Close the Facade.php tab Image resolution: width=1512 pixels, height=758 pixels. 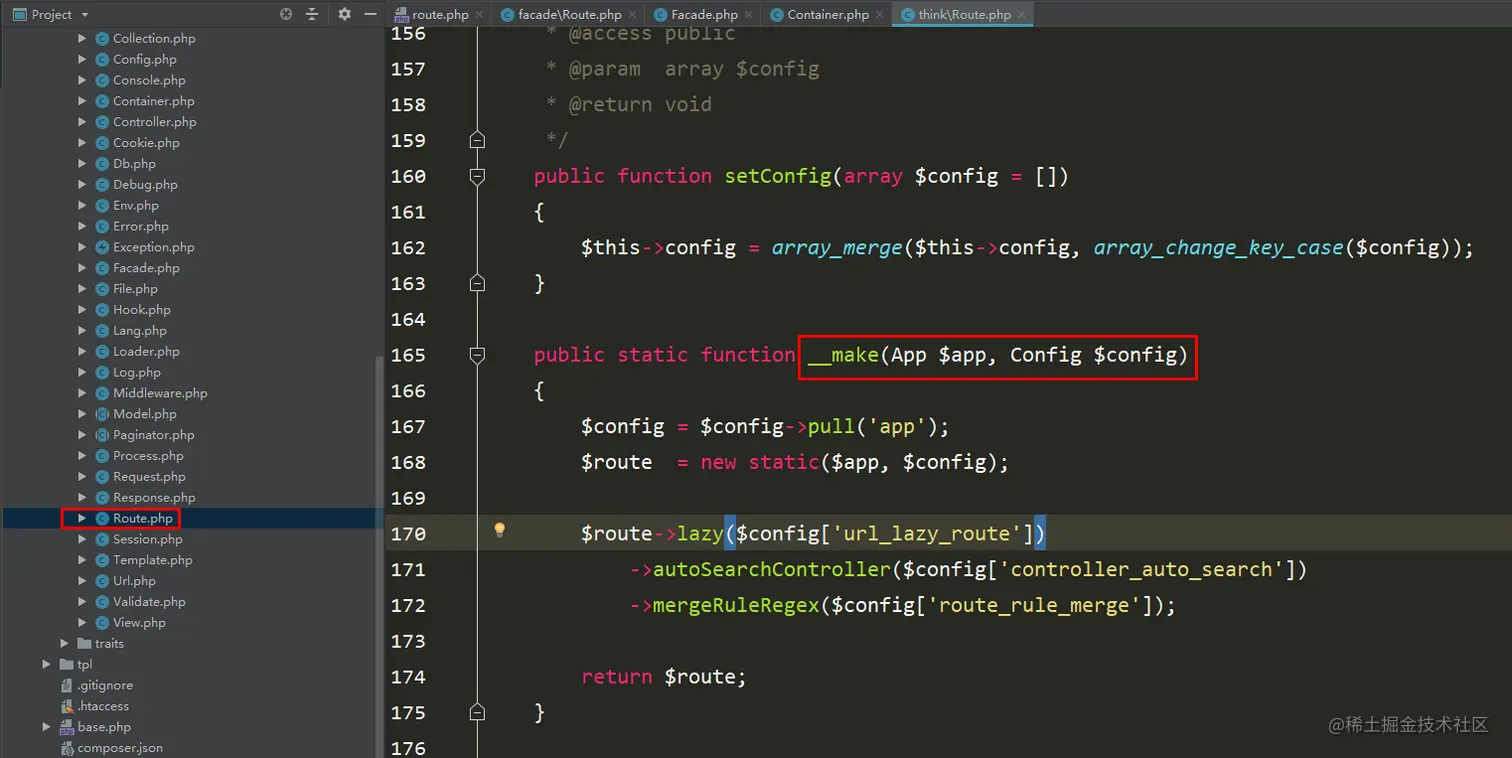pyautogui.click(x=749, y=14)
